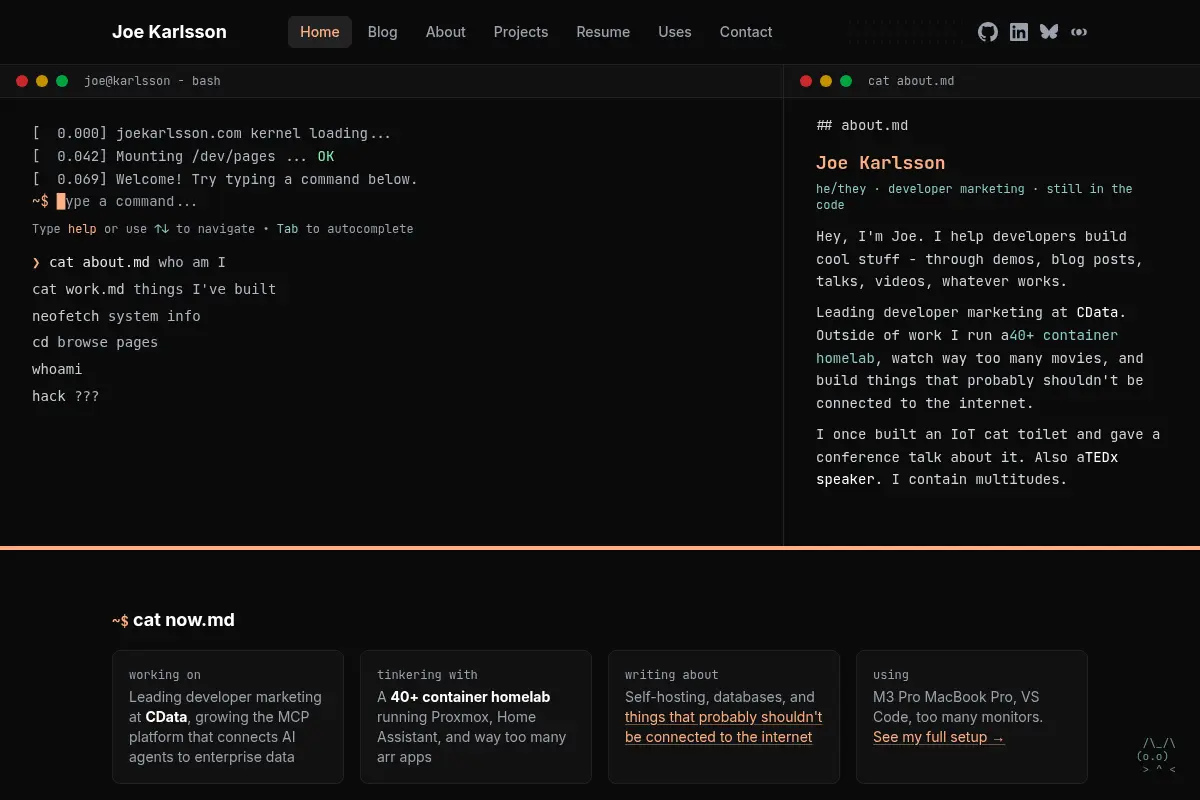Open the Bluesky butterfly icon
This screenshot has height=800, width=1200.
[x=1049, y=32]
